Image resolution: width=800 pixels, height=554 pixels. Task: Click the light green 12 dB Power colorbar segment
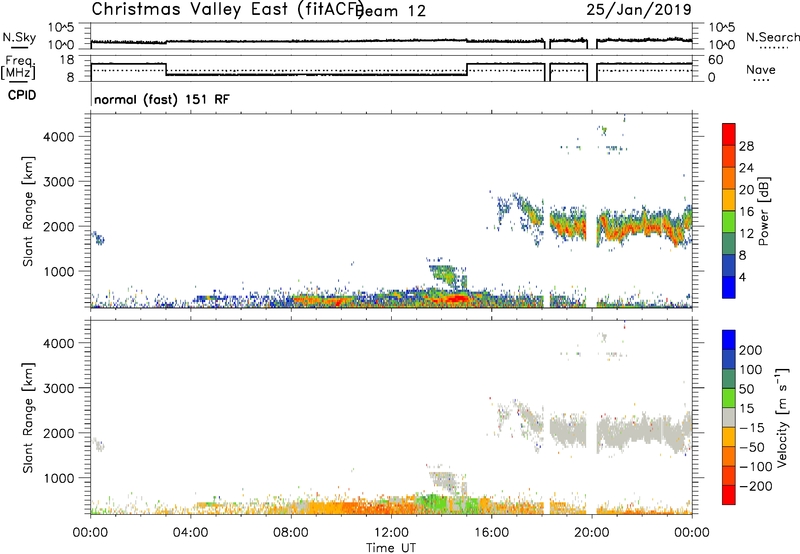729,221
